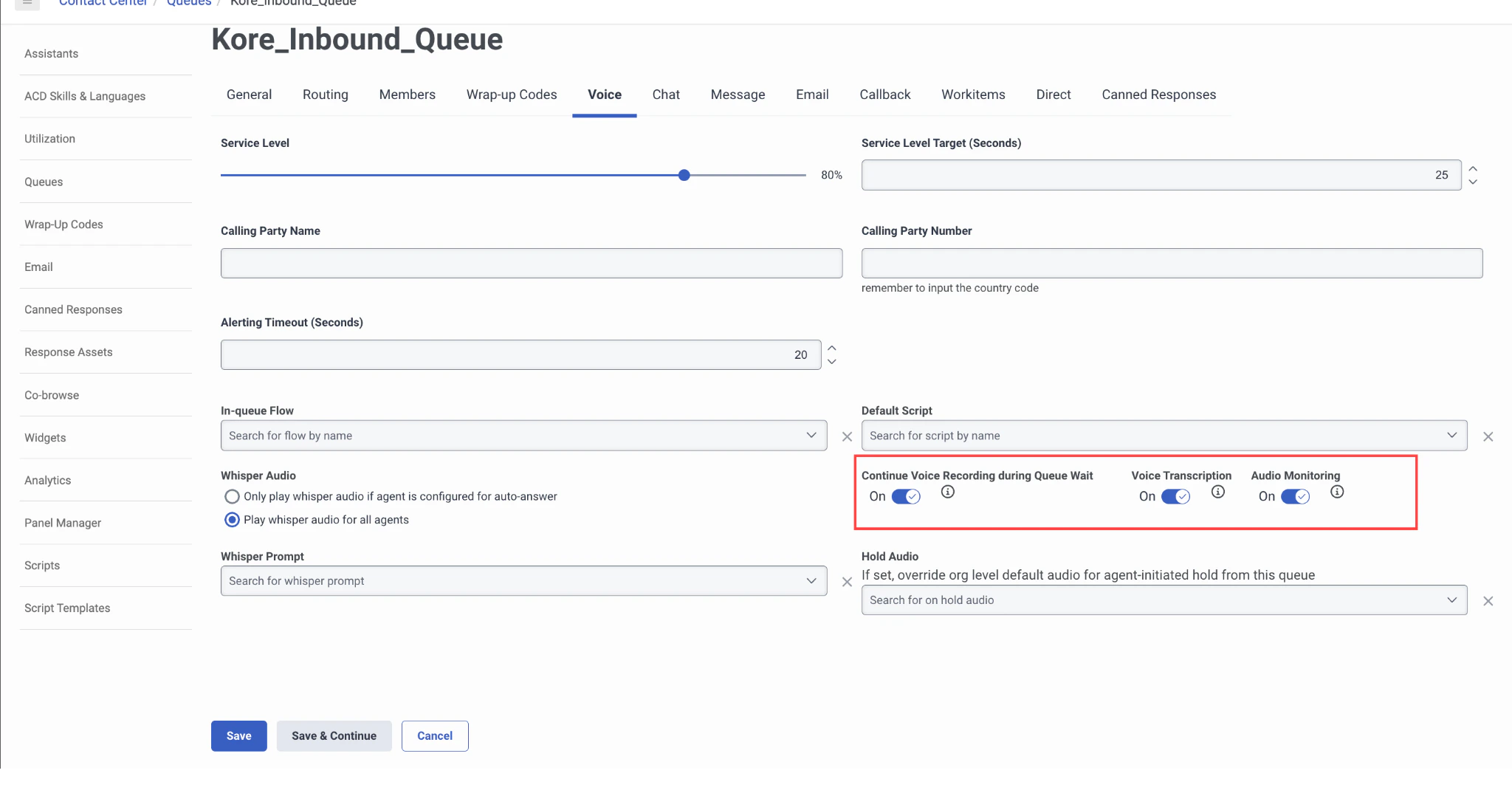Click the Save & Continue button
The image size is (1512, 793).
pos(334,736)
